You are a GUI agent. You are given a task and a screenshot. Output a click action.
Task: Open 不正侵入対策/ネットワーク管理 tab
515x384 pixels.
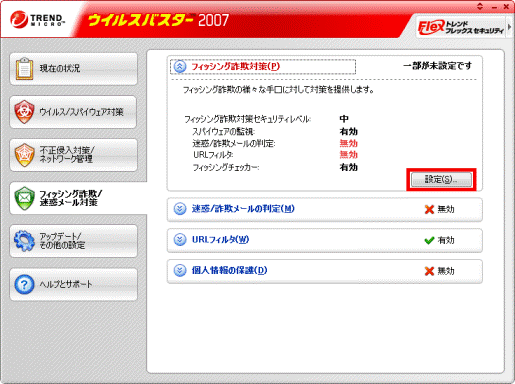73,155
